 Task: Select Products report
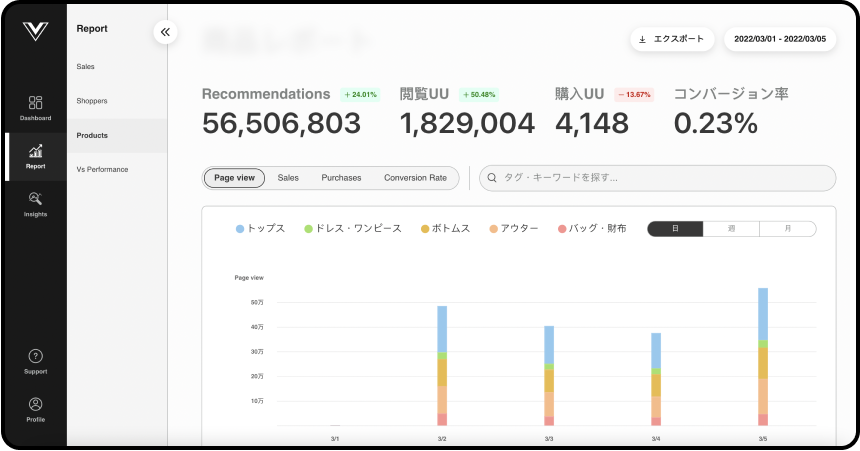[x=117, y=136]
